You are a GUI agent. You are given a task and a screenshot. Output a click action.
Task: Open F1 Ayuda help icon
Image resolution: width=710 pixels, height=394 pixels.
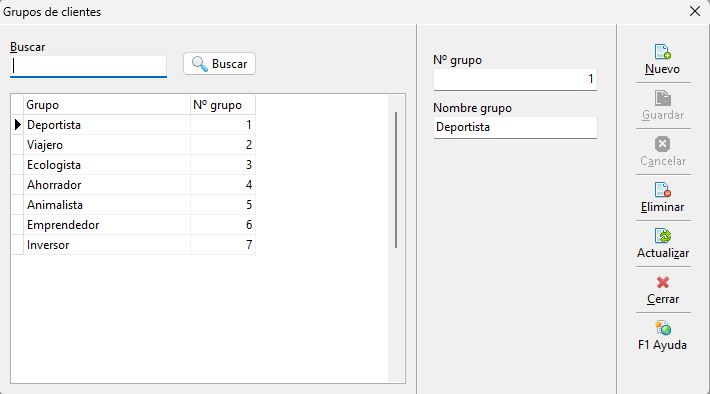click(x=662, y=328)
